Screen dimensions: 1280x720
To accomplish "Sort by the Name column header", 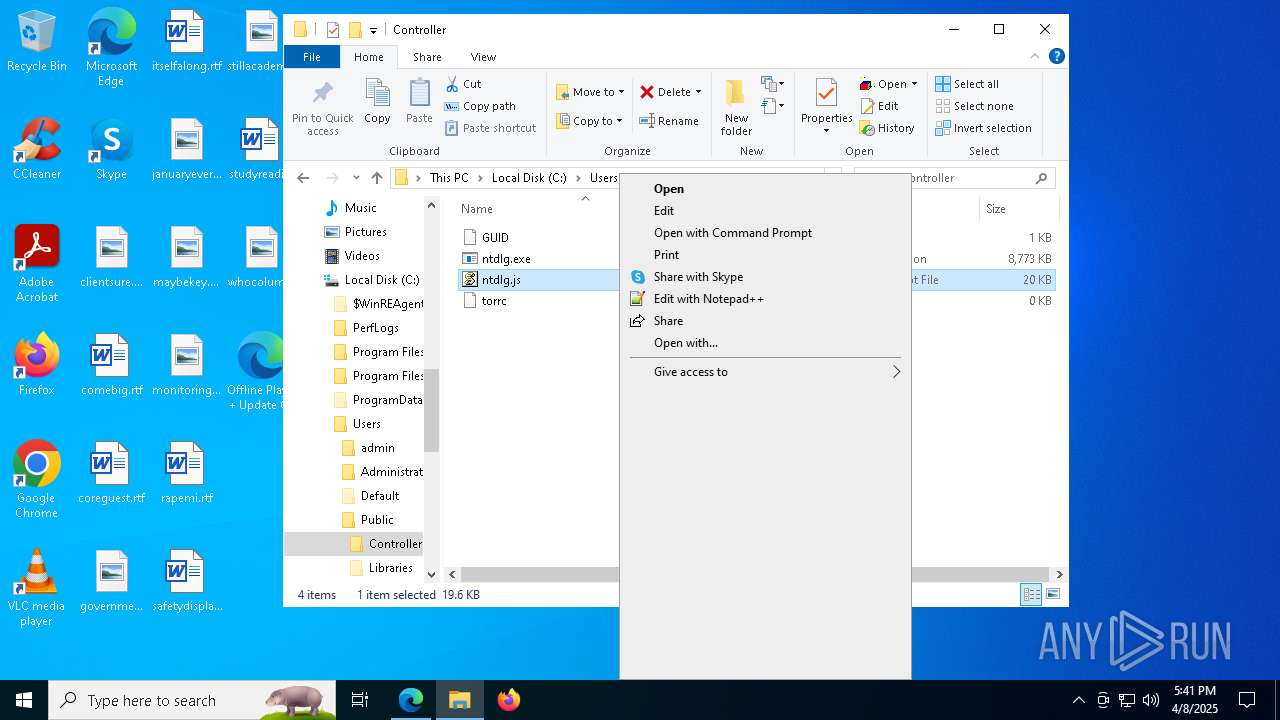I will pos(477,209).
